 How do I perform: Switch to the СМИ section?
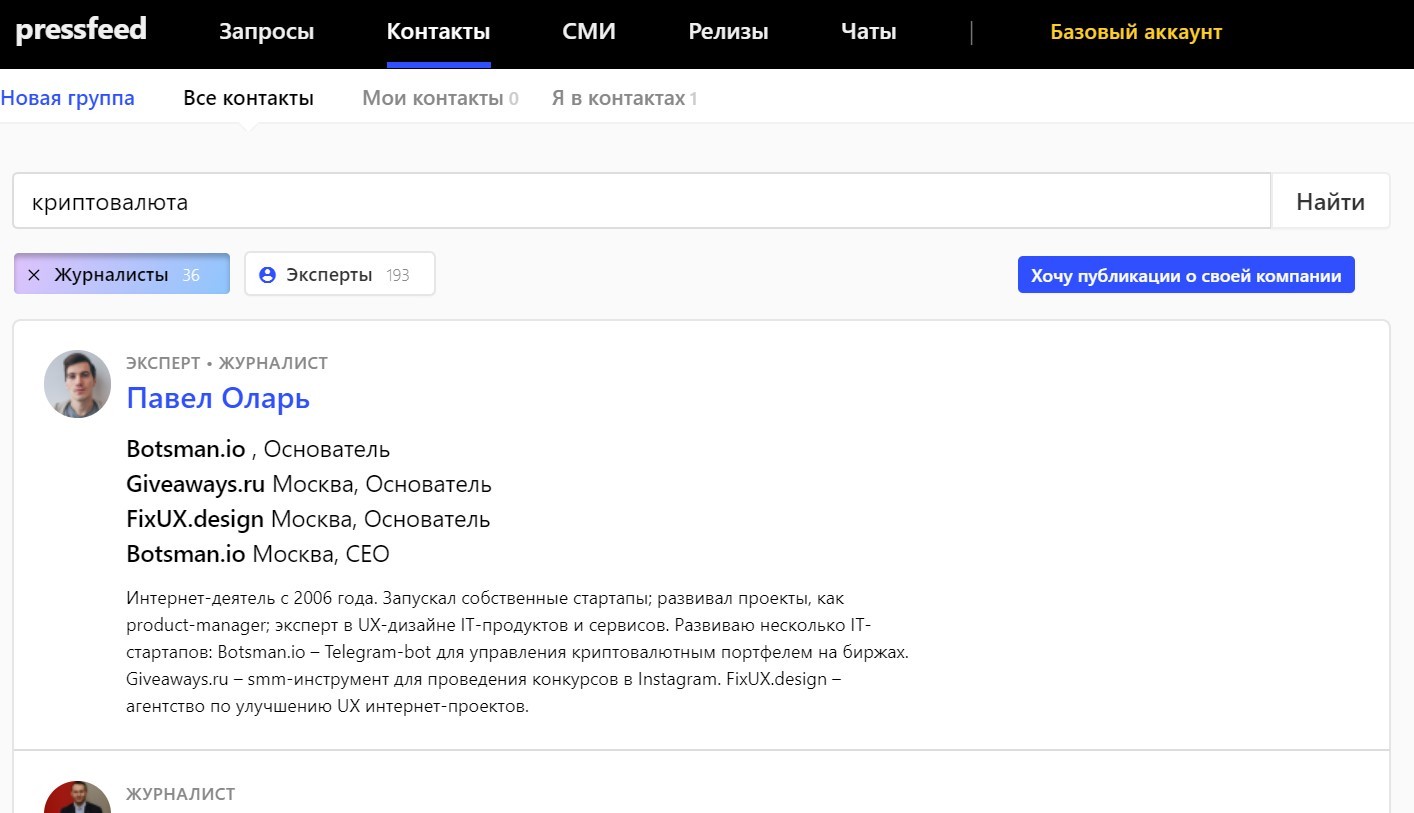tap(589, 32)
